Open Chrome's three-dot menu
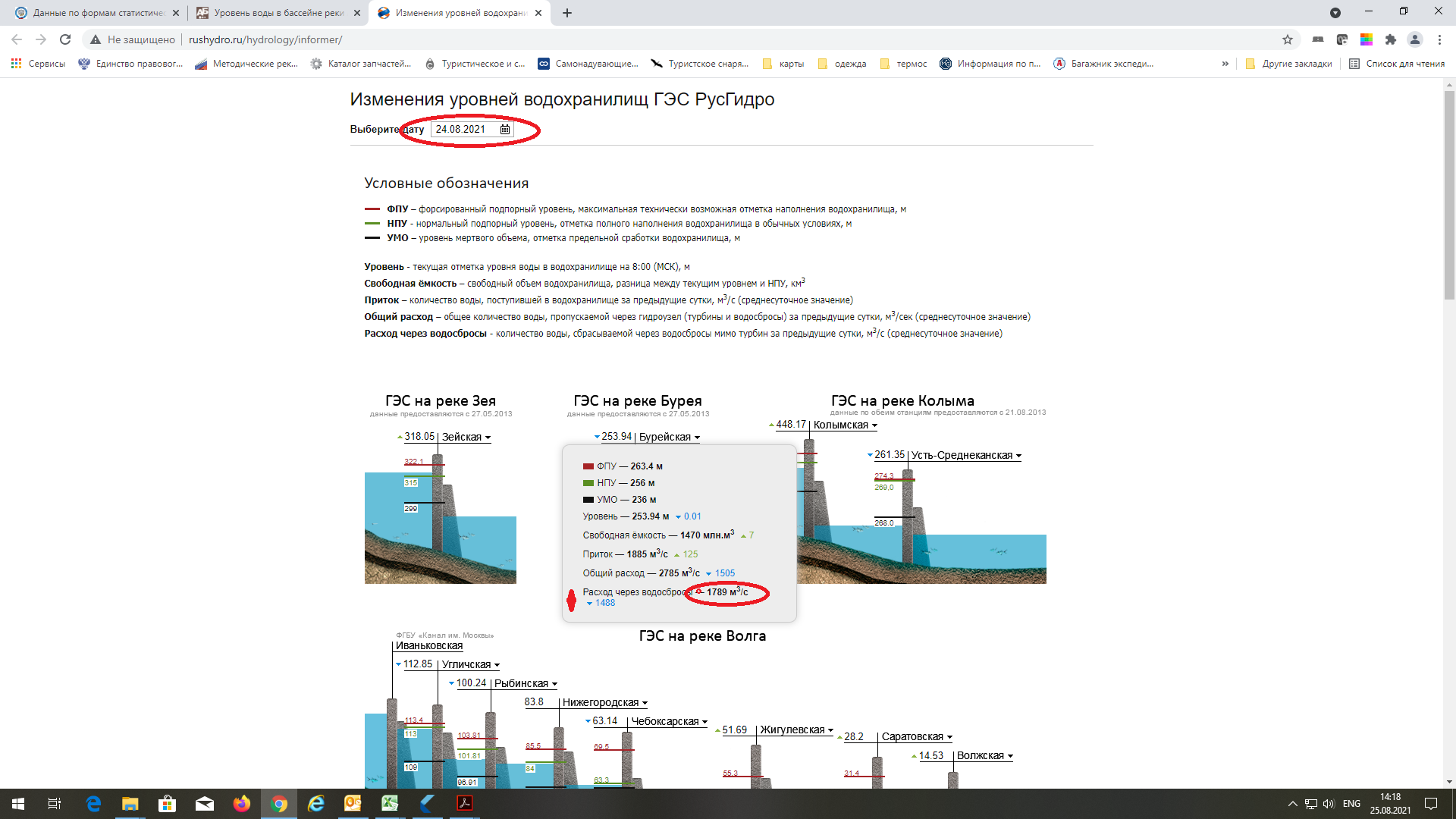 click(1439, 39)
